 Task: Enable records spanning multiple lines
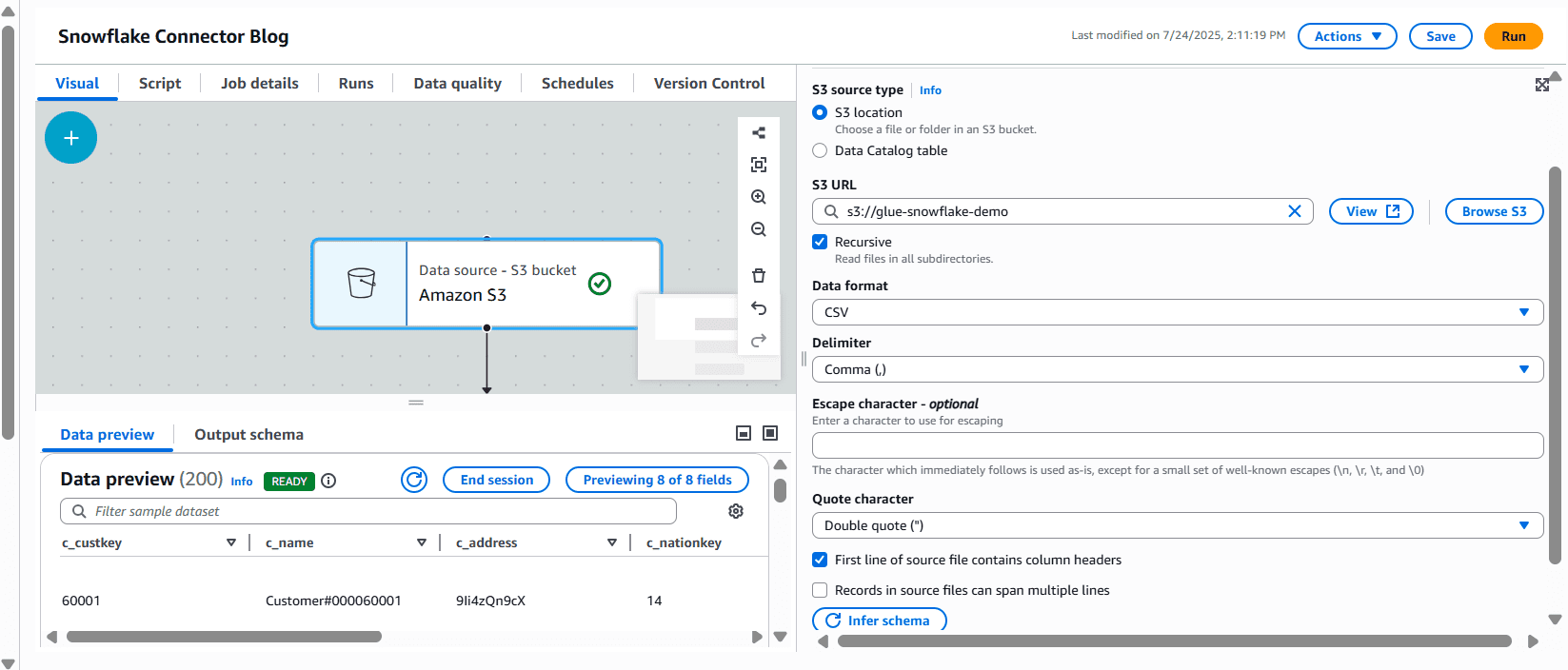[x=820, y=590]
